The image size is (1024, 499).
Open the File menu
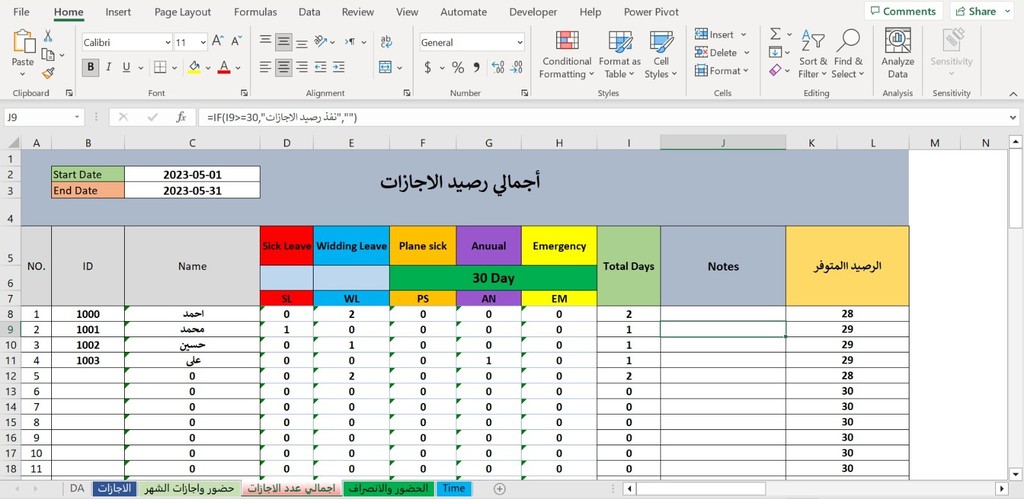tap(21, 12)
